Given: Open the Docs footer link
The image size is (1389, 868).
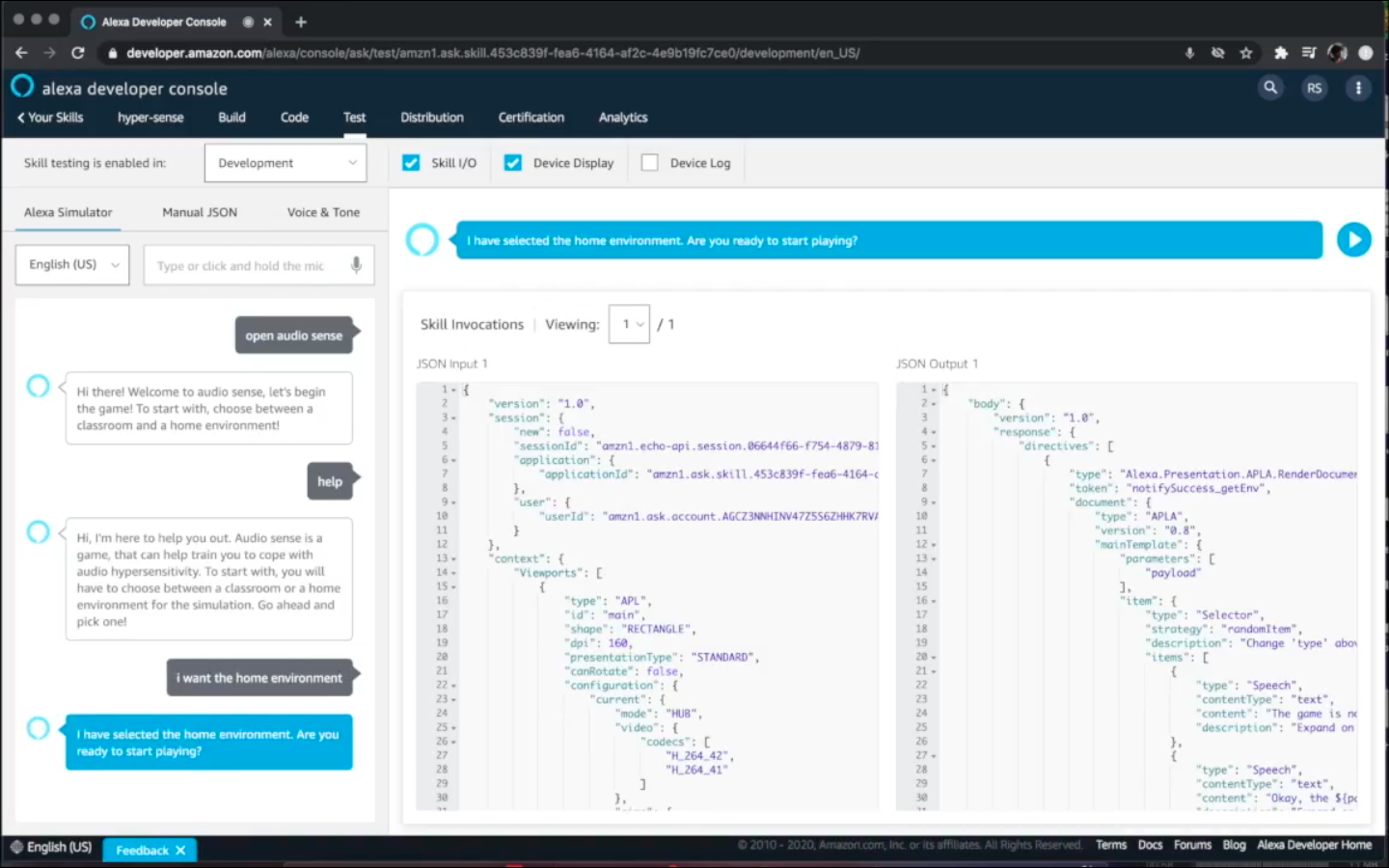Looking at the screenshot, I should (1150, 845).
